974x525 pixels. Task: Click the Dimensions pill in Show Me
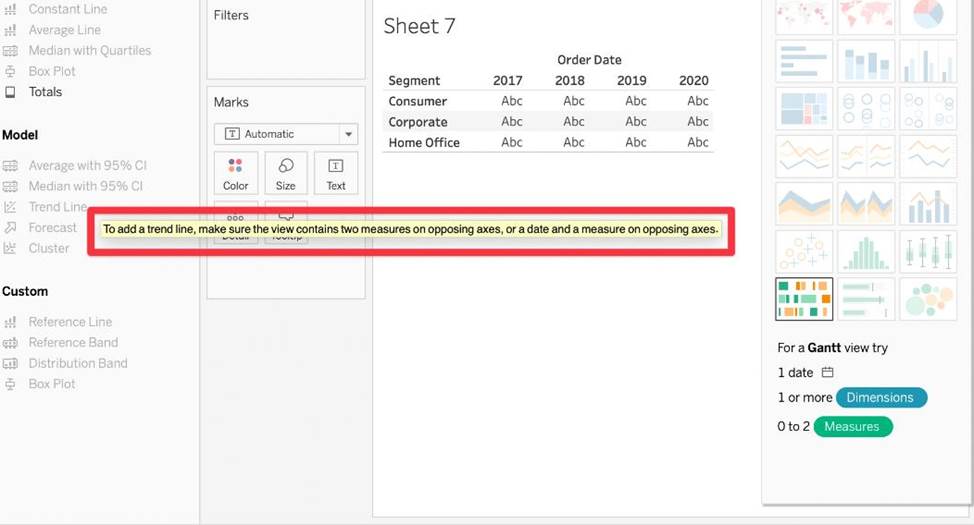[880, 398]
